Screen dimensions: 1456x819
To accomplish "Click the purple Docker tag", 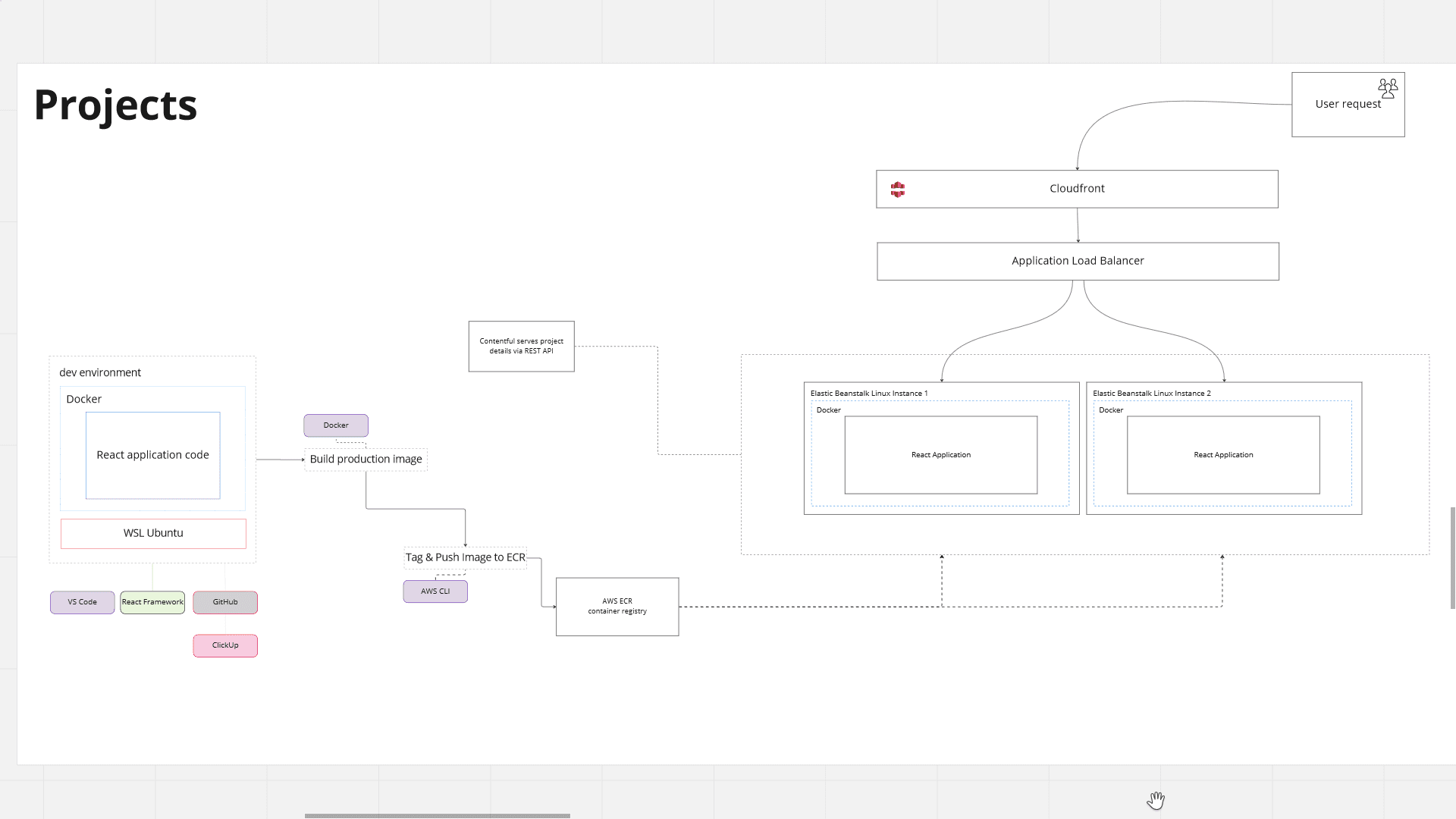I will click(x=336, y=425).
